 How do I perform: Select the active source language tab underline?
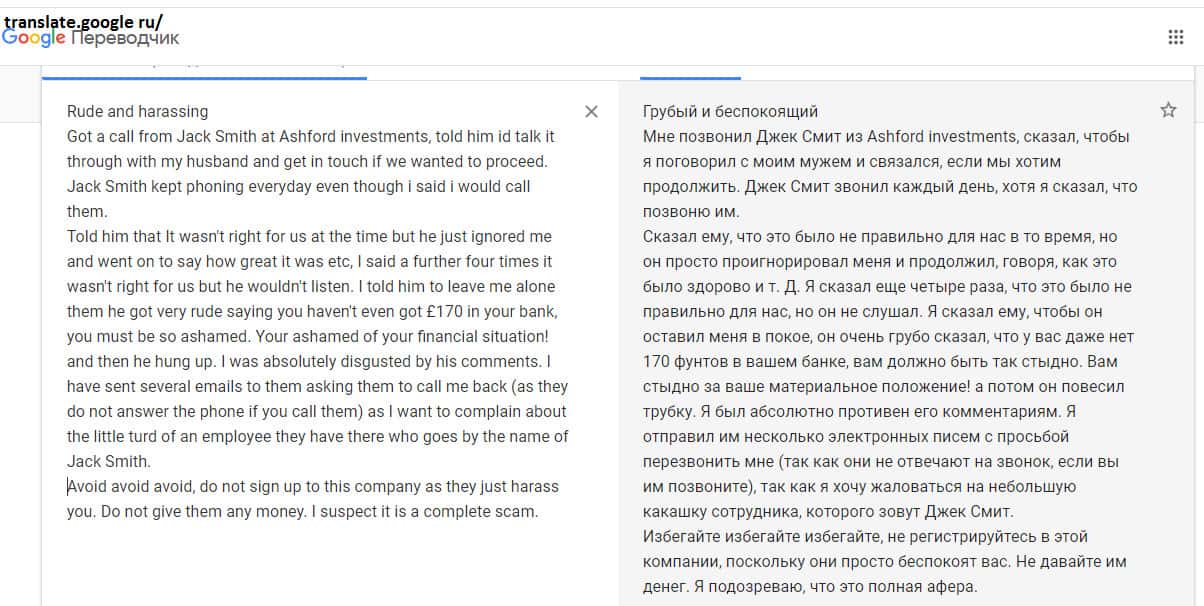204,76
